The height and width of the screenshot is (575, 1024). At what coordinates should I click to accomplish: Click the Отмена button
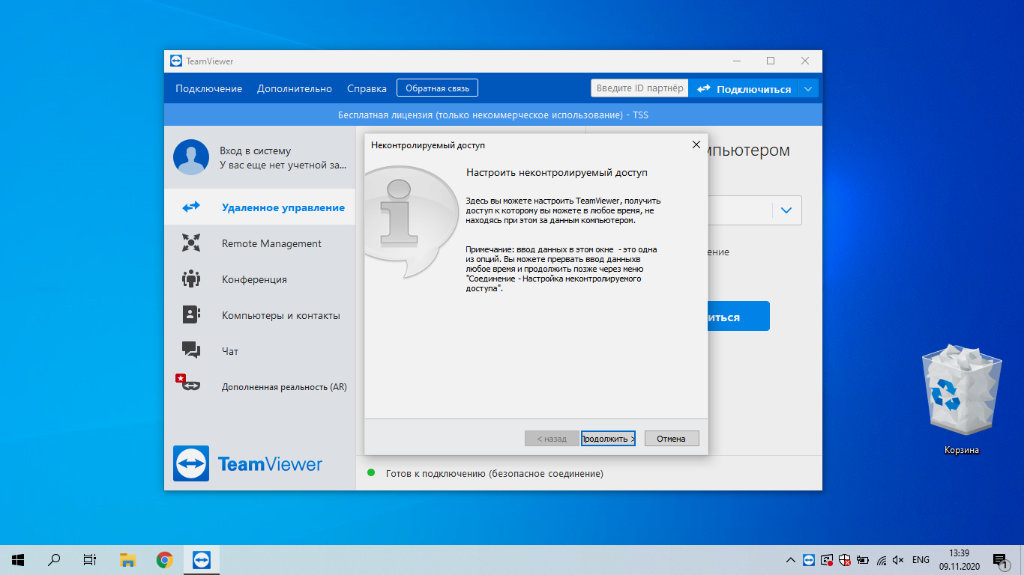(671, 438)
